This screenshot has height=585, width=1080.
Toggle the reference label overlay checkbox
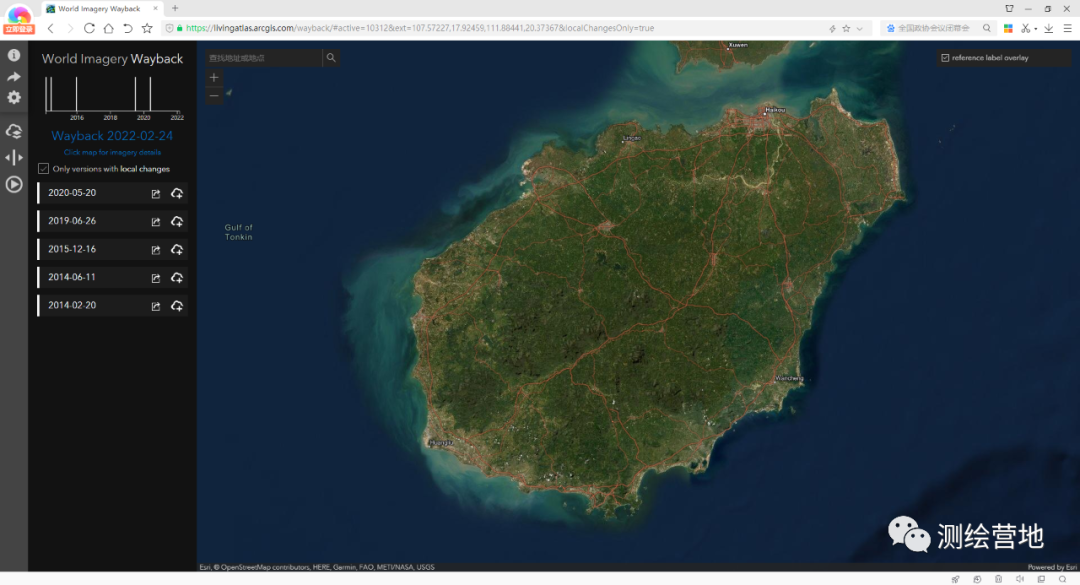945,58
